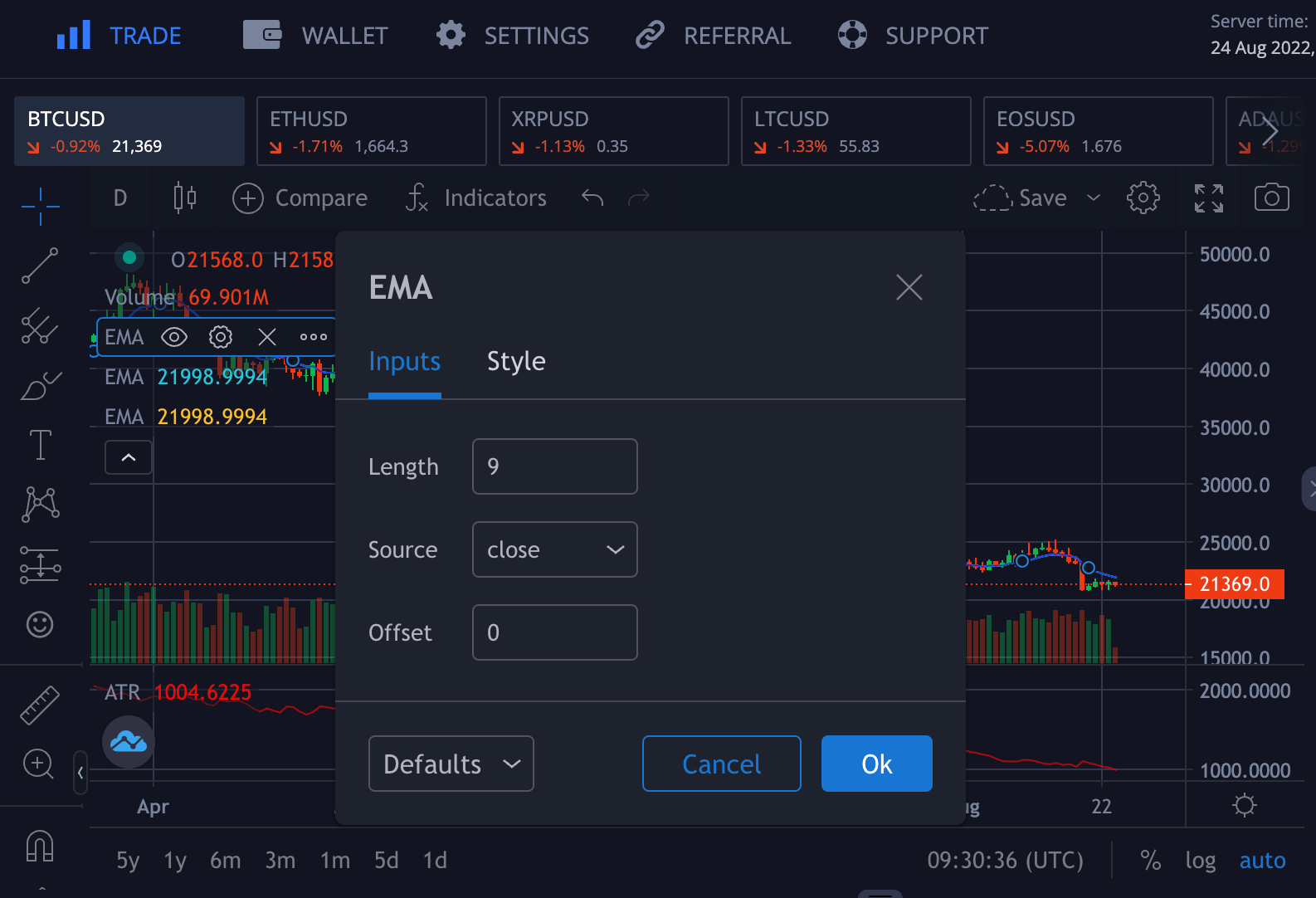Screen dimensions: 1316x898
Task: Select the text annotation tool
Action: [40, 445]
